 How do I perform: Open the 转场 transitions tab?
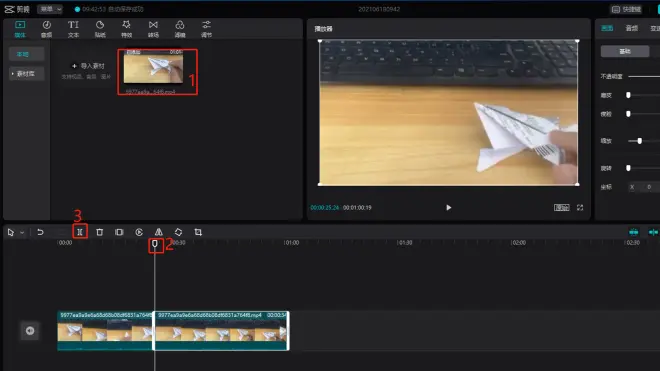coord(153,29)
